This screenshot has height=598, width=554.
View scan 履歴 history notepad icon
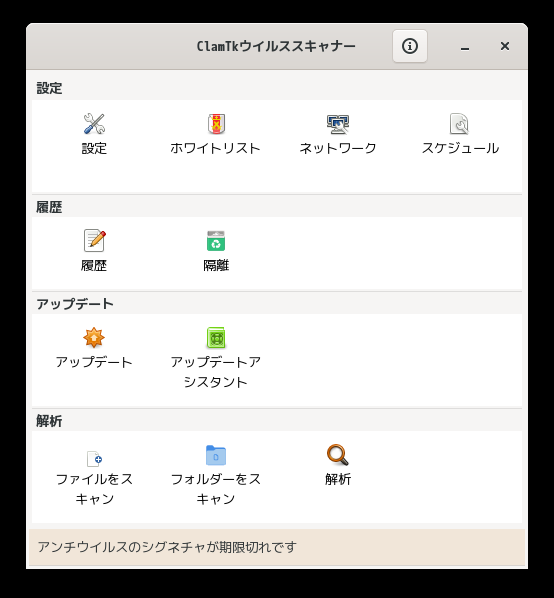[x=94, y=241]
